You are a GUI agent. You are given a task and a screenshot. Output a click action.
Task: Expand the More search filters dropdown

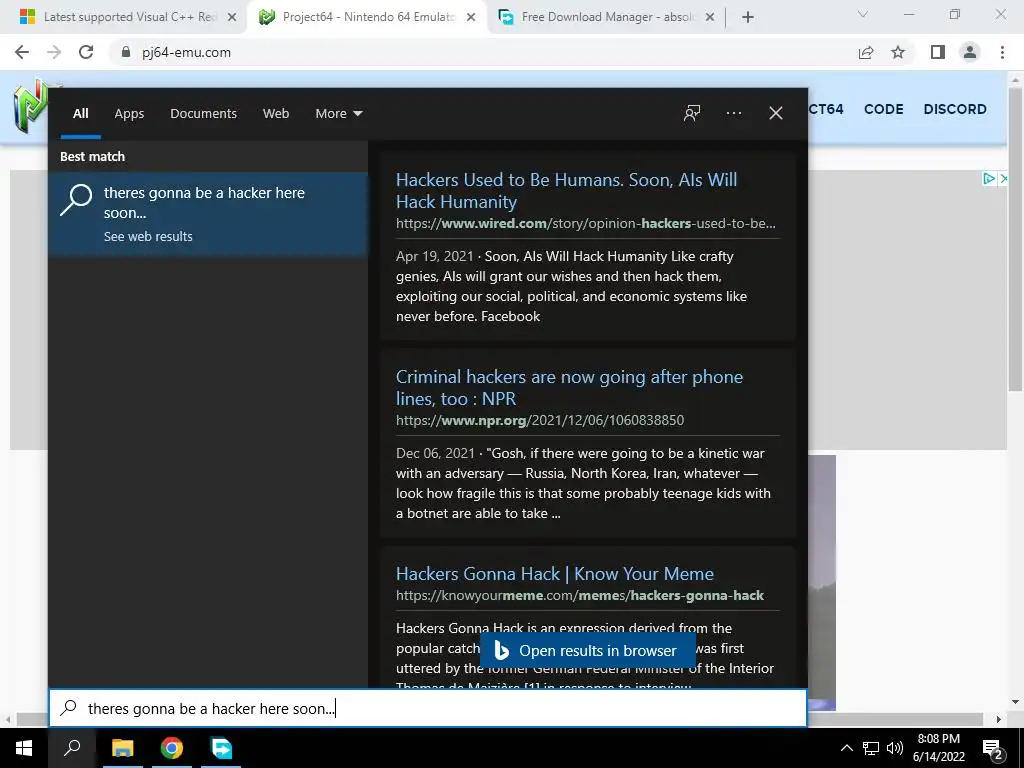pos(338,114)
